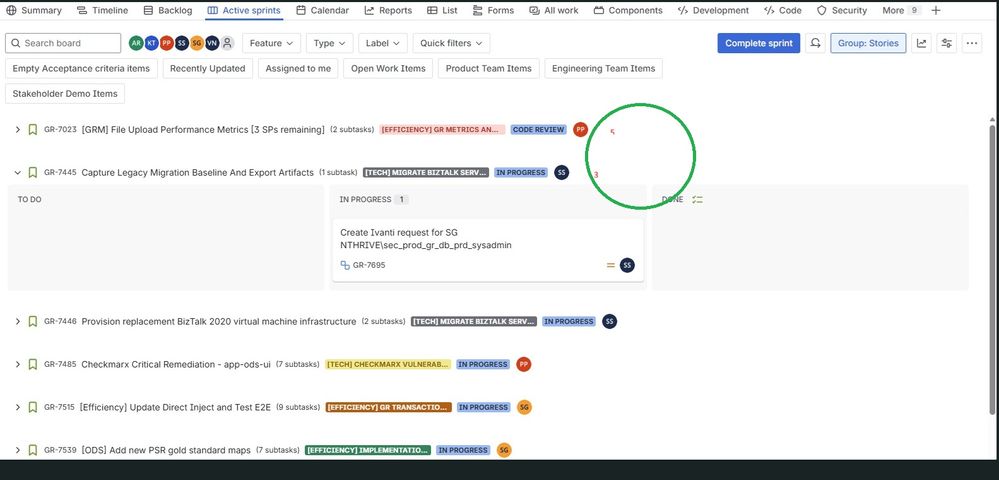The image size is (999, 480).
Task: Toggle the Assigned to me filter
Action: click(x=298, y=68)
